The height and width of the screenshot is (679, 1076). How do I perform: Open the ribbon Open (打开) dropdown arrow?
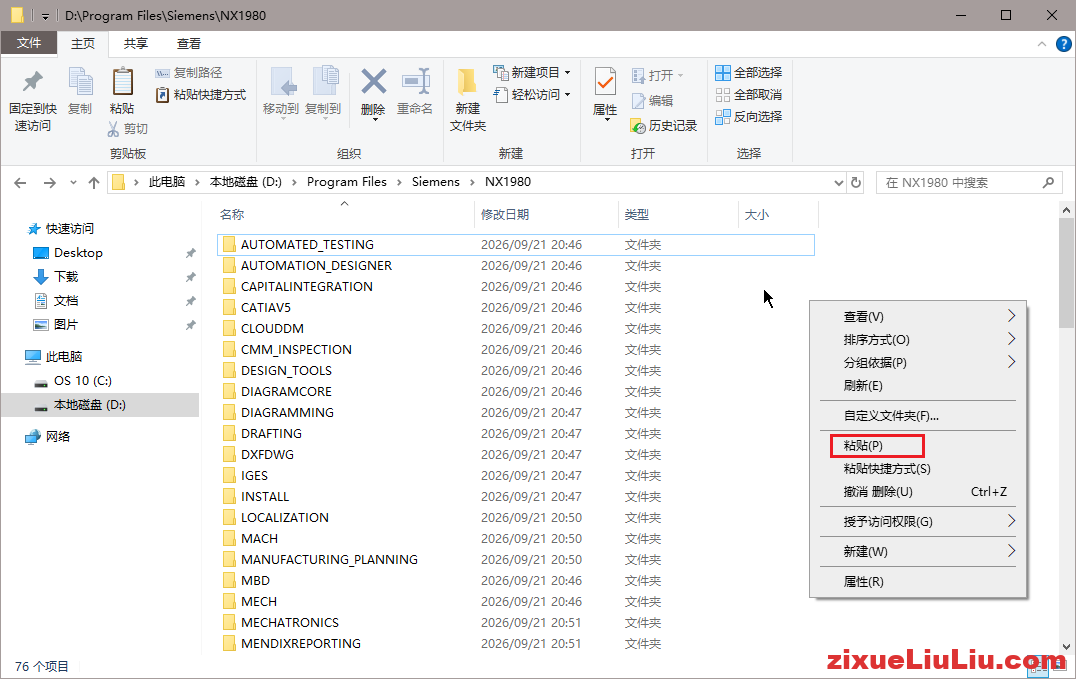click(680, 76)
